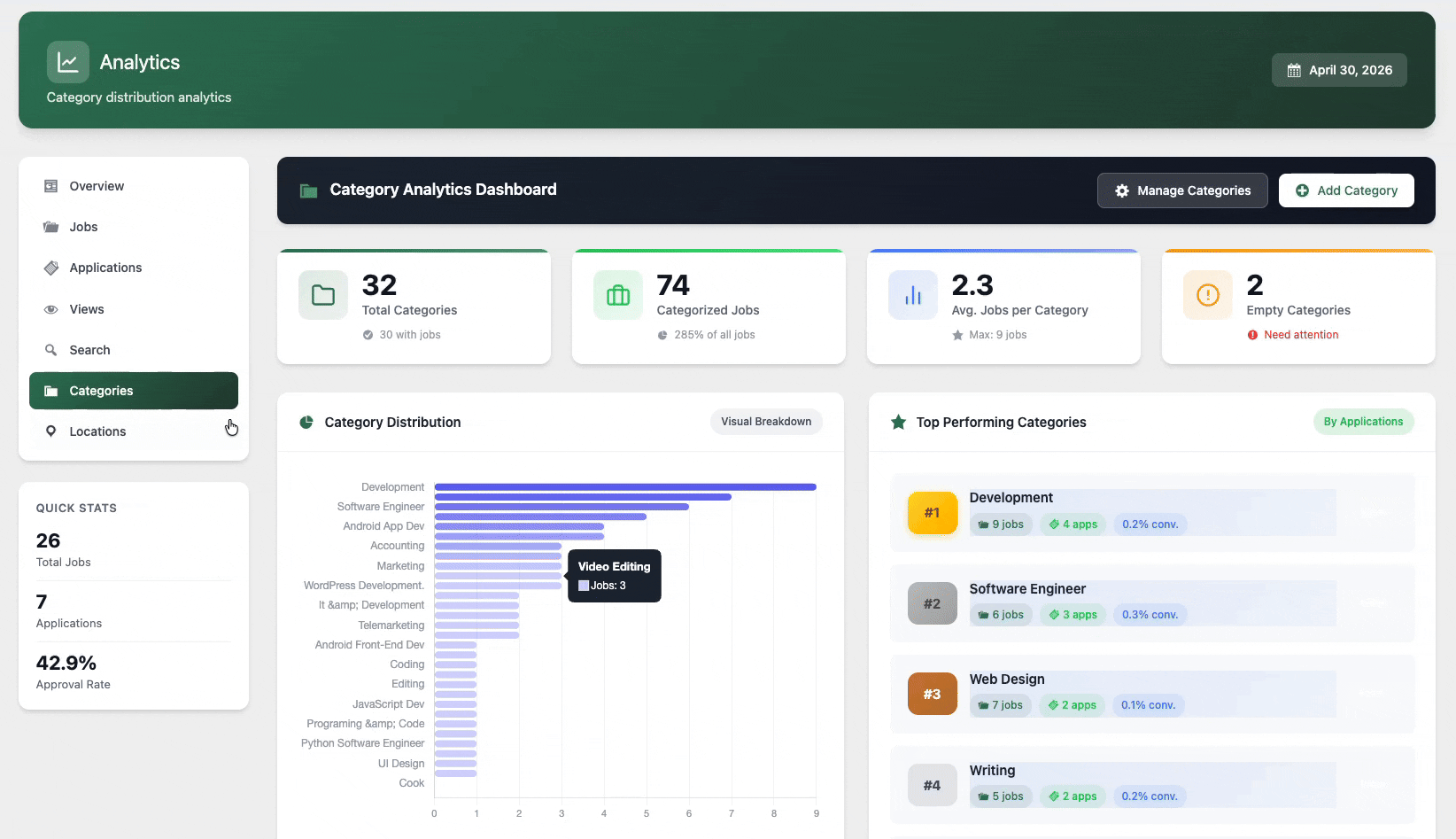Click the By Applications filter pill
The image size is (1456, 839).
click(1363, 422)
